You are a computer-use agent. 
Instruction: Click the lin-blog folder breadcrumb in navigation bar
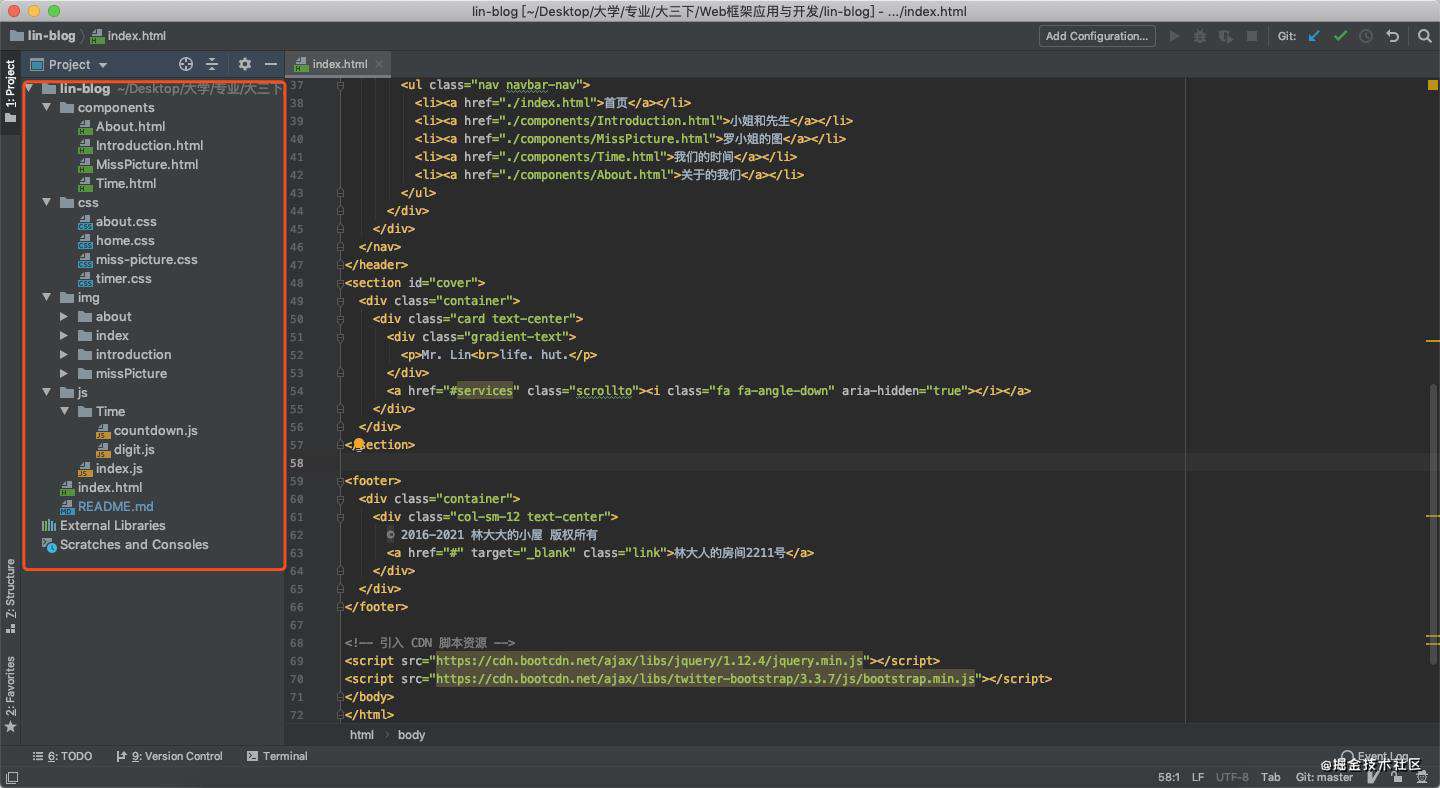[43, 36]
